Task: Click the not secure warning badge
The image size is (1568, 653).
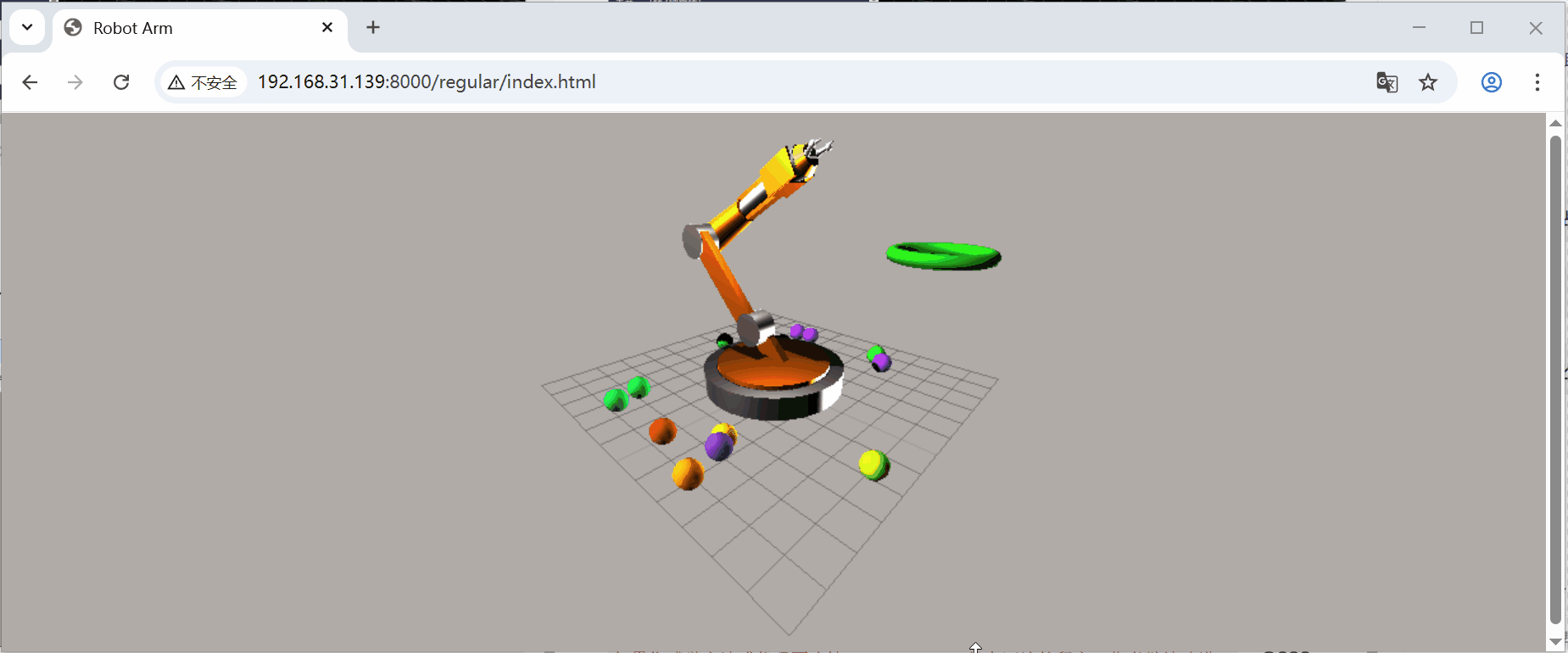Action: pos(203,82)
